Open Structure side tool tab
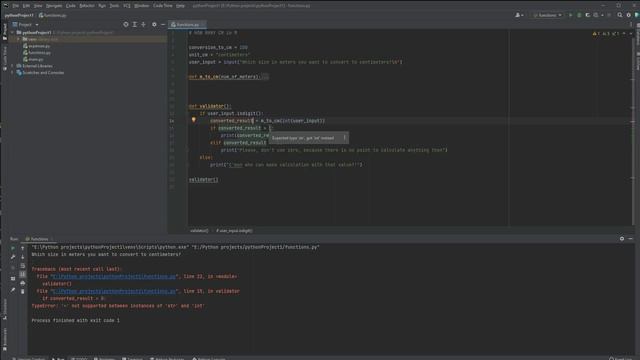The image size is (640, 360). (4, 309)
